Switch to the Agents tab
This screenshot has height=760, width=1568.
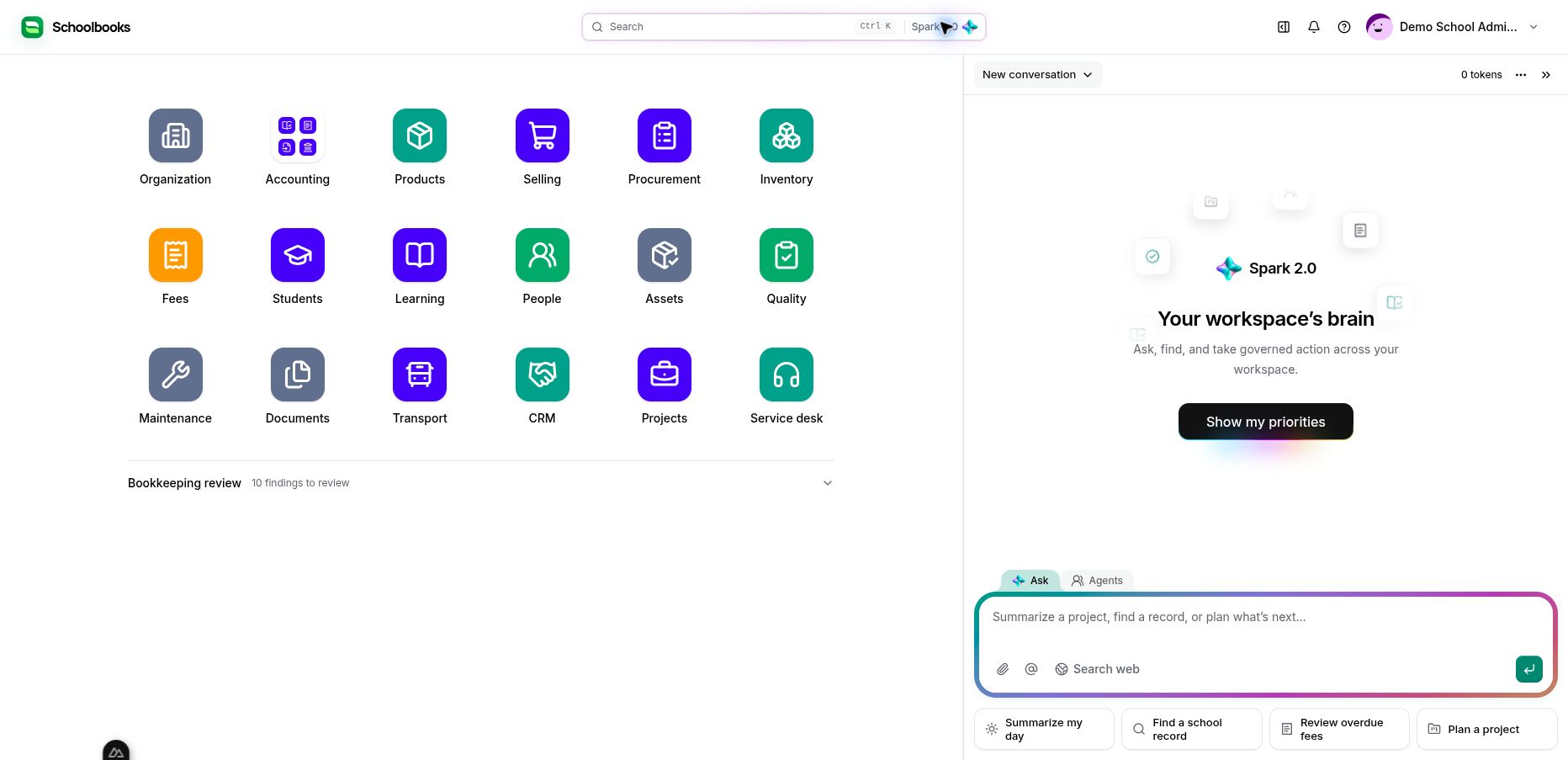[1097, 581]
